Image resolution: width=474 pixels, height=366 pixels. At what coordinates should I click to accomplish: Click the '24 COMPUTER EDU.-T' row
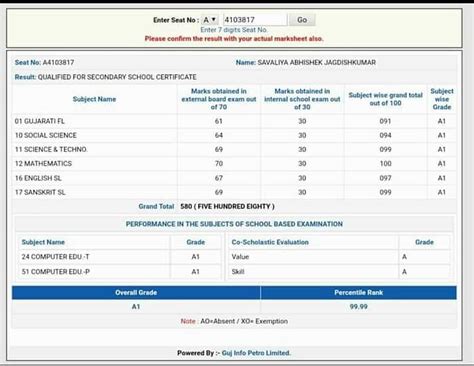coord(120,257)
